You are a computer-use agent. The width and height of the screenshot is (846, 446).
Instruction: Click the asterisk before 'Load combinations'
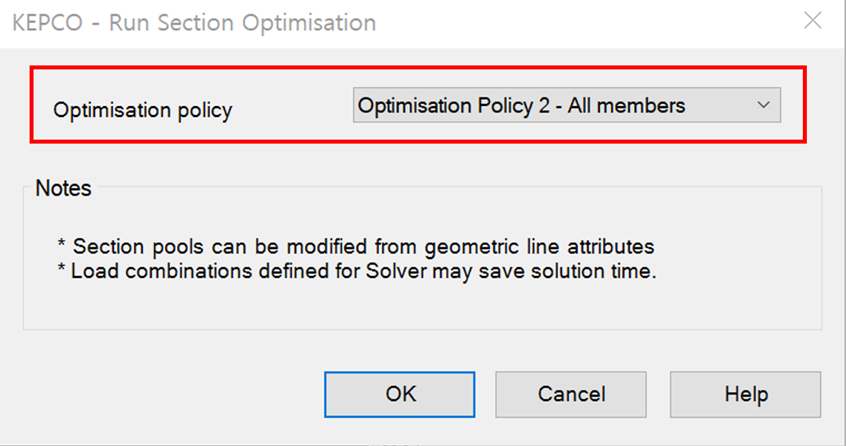click(61, 271)
